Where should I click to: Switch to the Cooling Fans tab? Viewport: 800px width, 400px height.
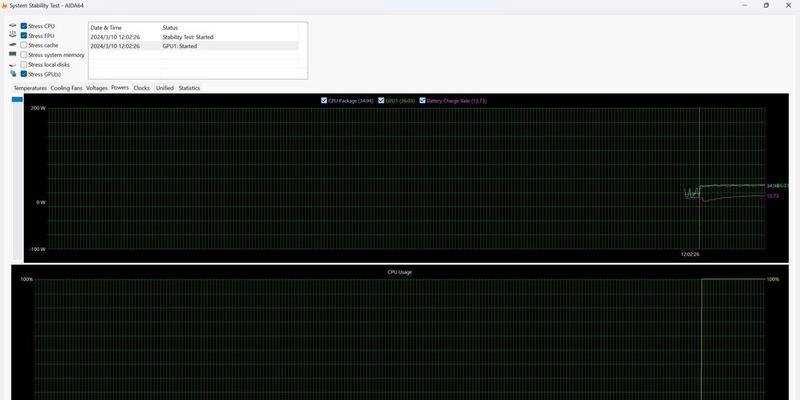click(66, 88)
